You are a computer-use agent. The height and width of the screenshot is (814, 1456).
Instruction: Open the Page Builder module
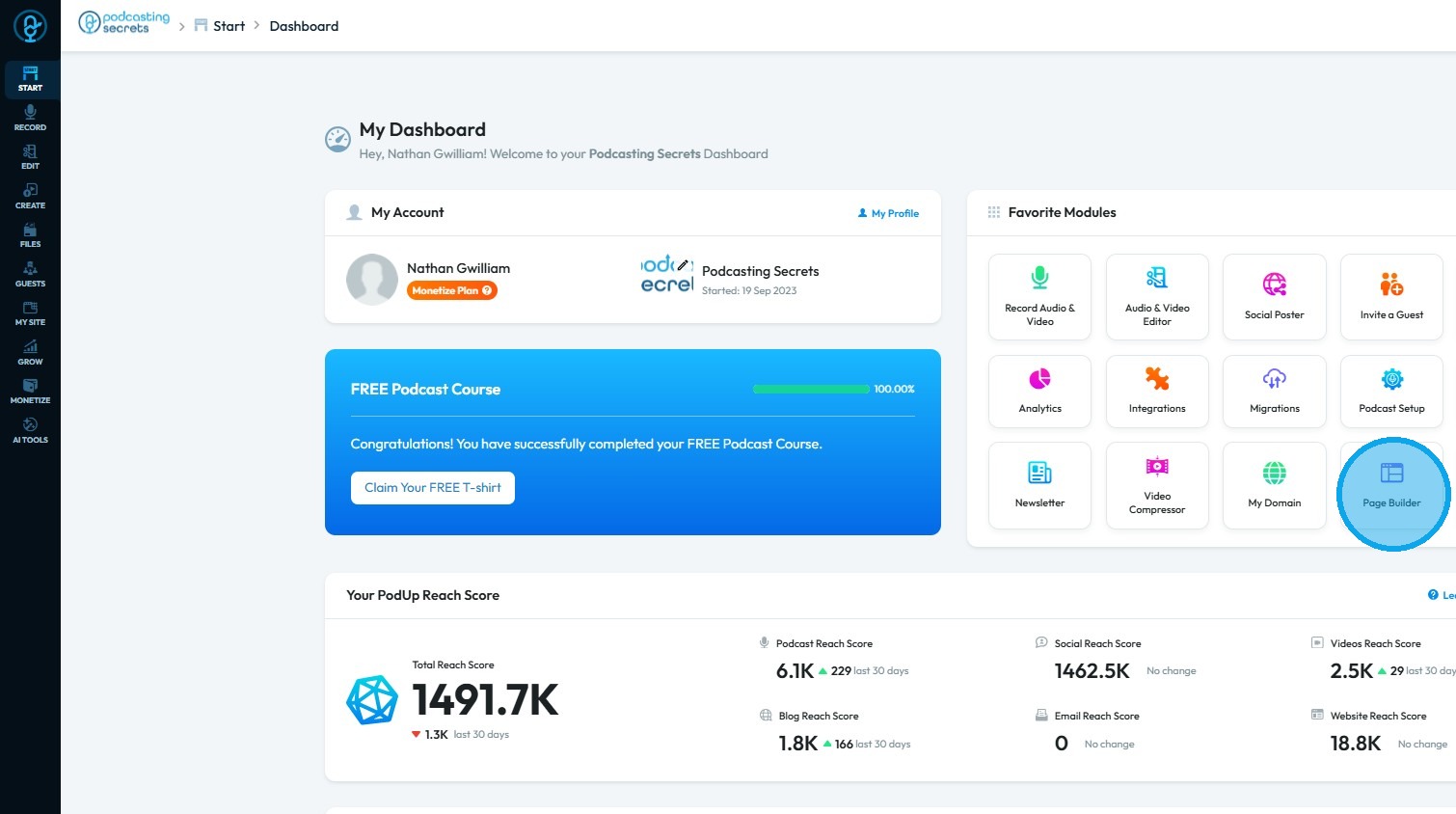pyautogui.click(x=1391, y=485)
